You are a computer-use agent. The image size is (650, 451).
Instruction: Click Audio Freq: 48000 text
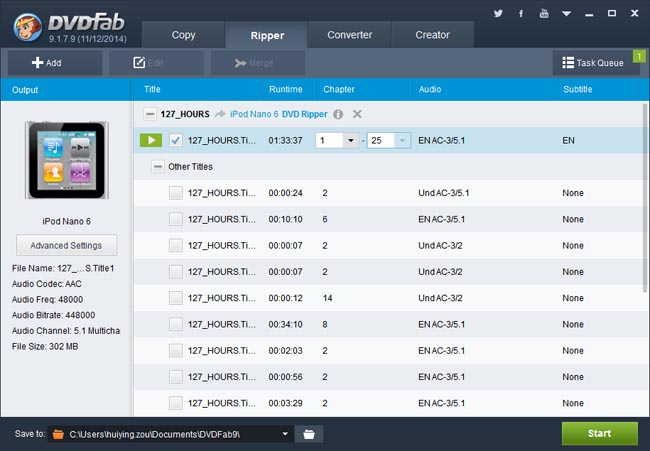click(47, 299)
